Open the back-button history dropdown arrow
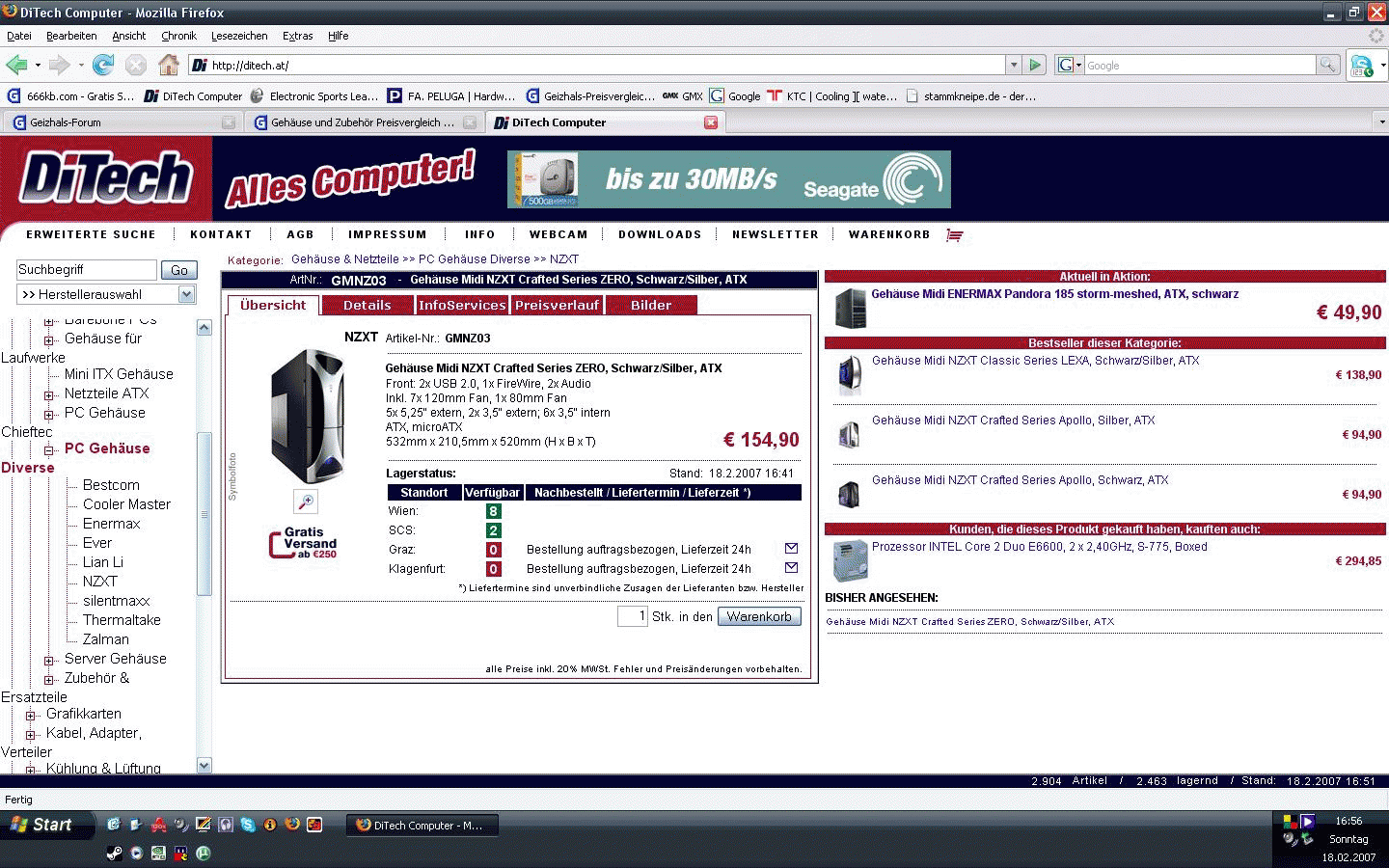Screen dimensions: 1389x868 pyautogui.click(x=38, y=65)
